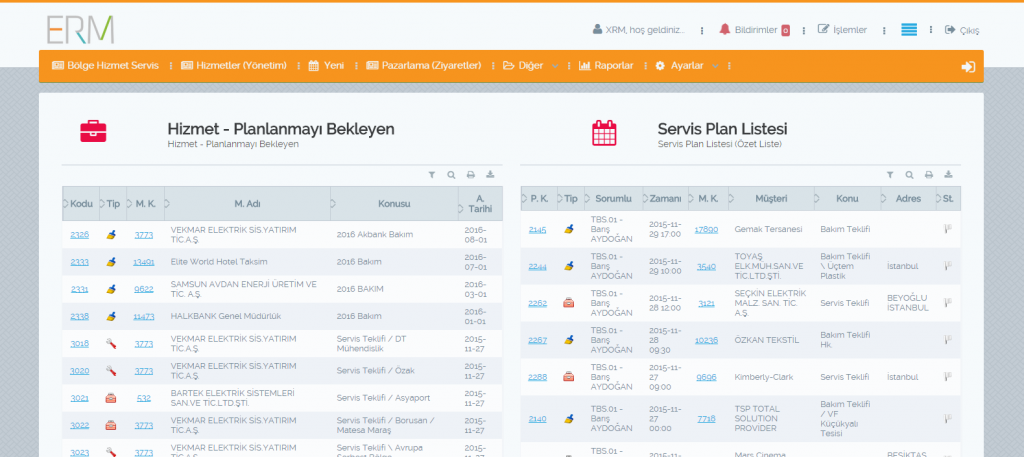Open customer code 532 link
Screen dimensions: 1024x457
pos(144,398)
